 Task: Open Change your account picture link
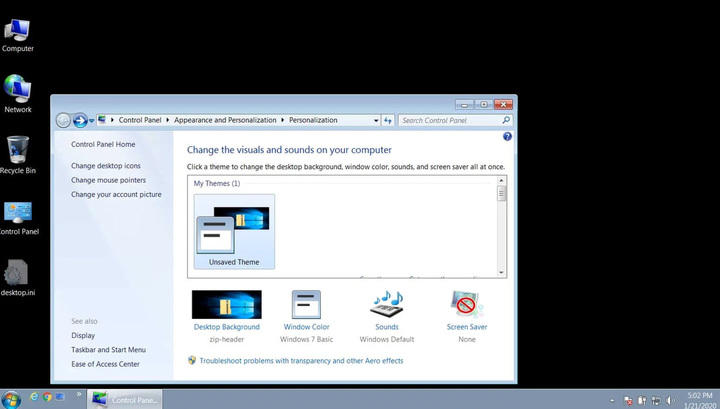coord(116,194)
